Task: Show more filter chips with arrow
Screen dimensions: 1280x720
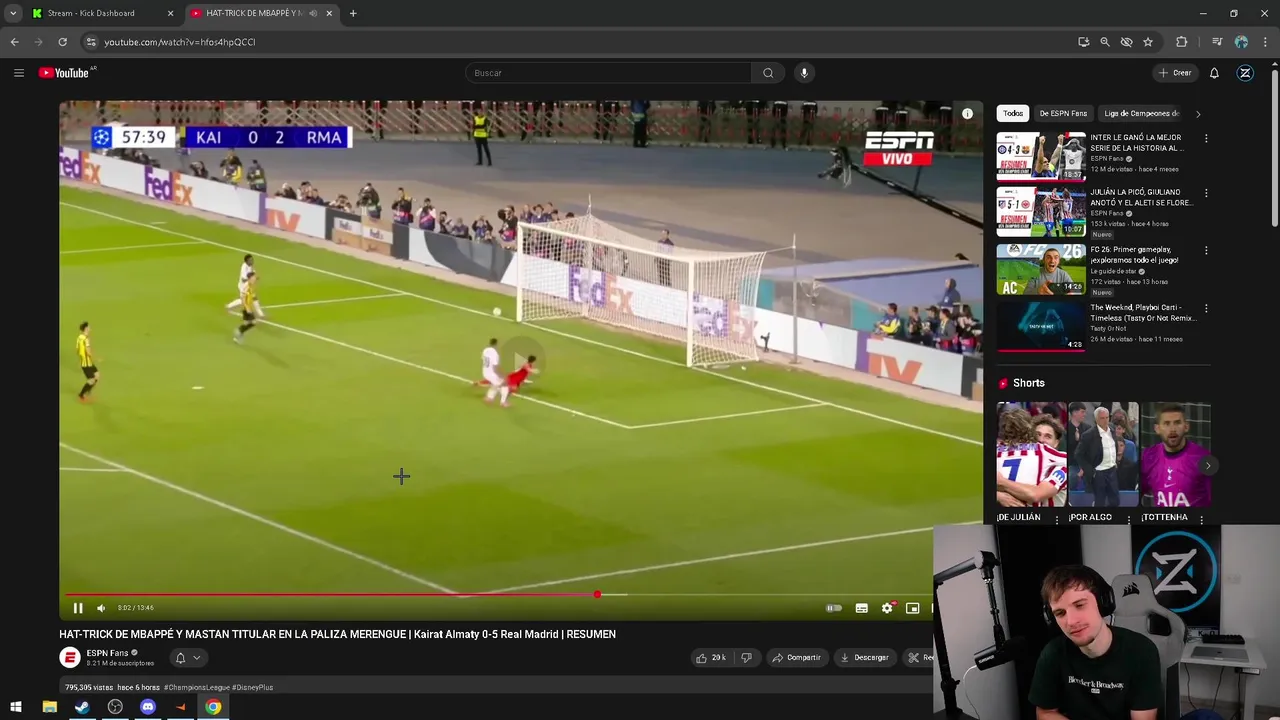Action: click(1198, 114)
